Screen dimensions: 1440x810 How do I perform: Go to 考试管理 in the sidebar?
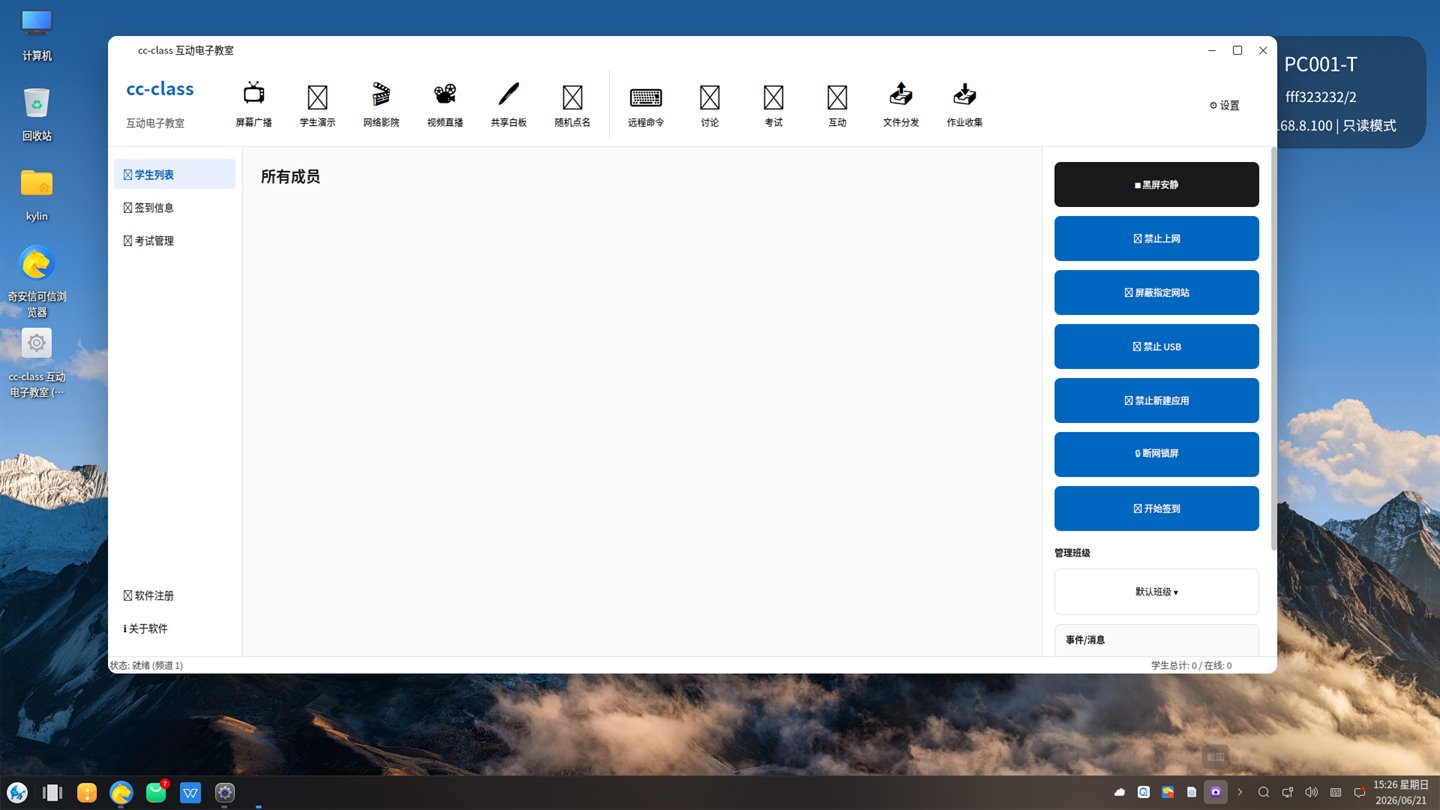click(175, 240)
